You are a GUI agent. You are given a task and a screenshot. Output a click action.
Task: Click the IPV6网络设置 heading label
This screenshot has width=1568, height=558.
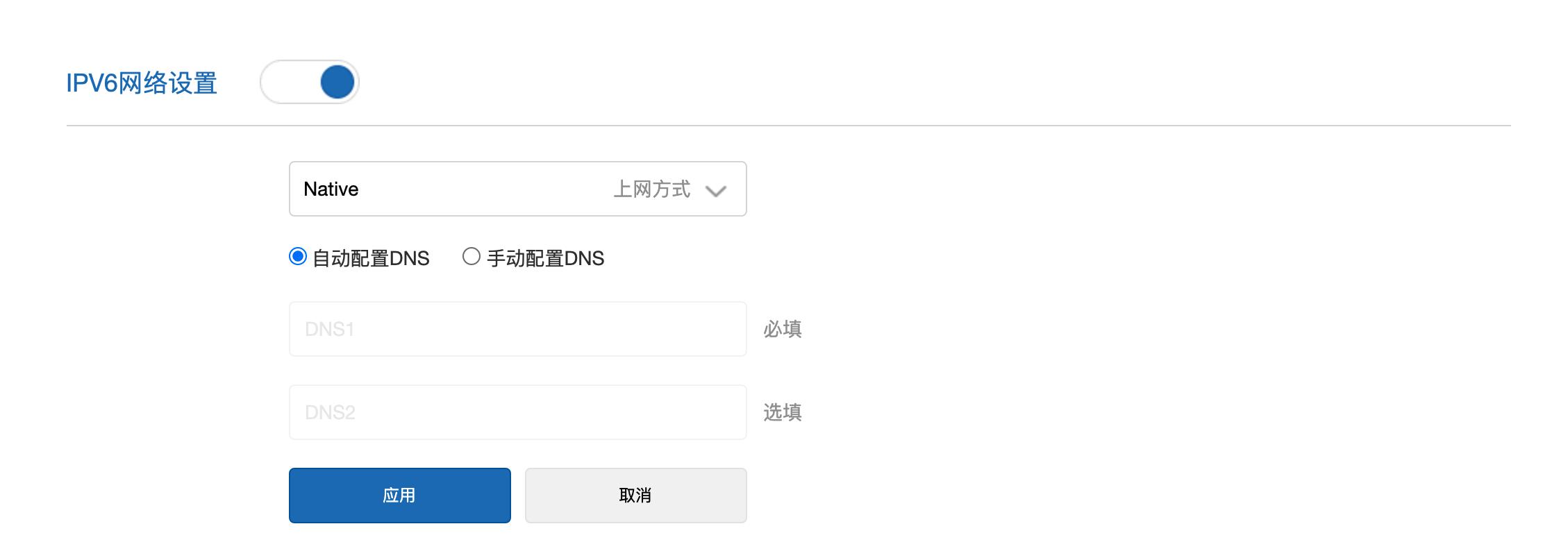click(x=142, y=81)
